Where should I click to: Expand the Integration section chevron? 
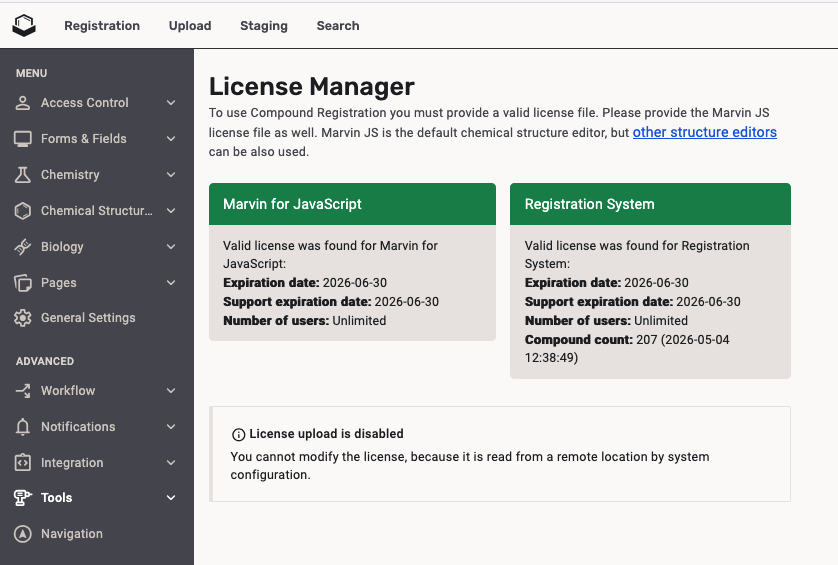[x=171, y=463]
